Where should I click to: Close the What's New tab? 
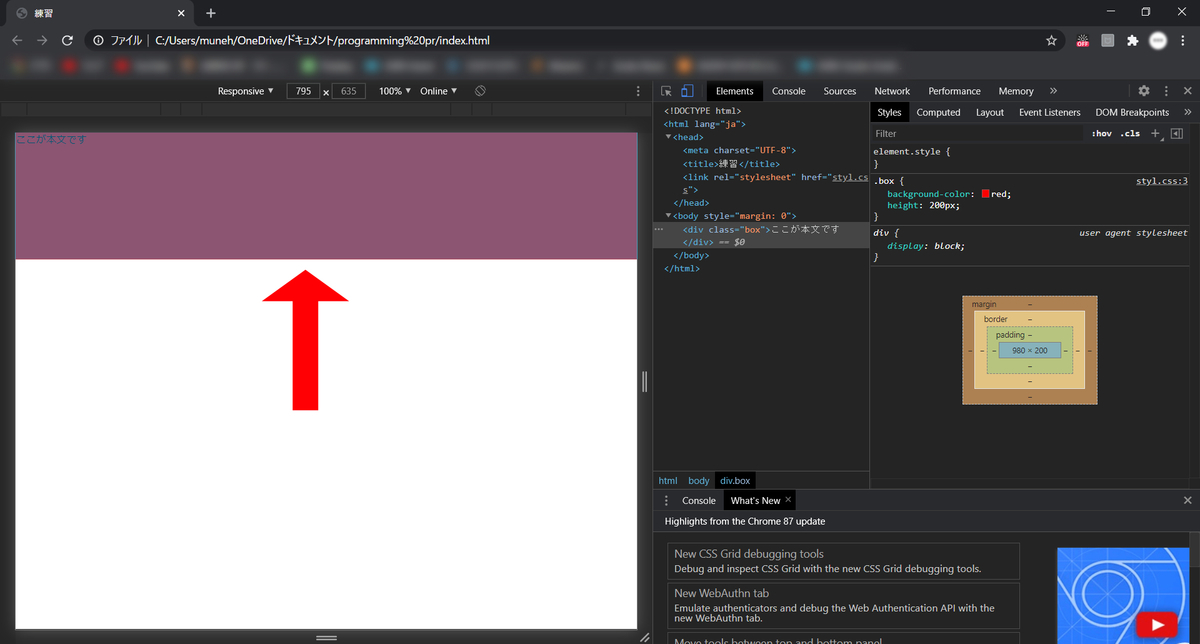click(788, 499)
